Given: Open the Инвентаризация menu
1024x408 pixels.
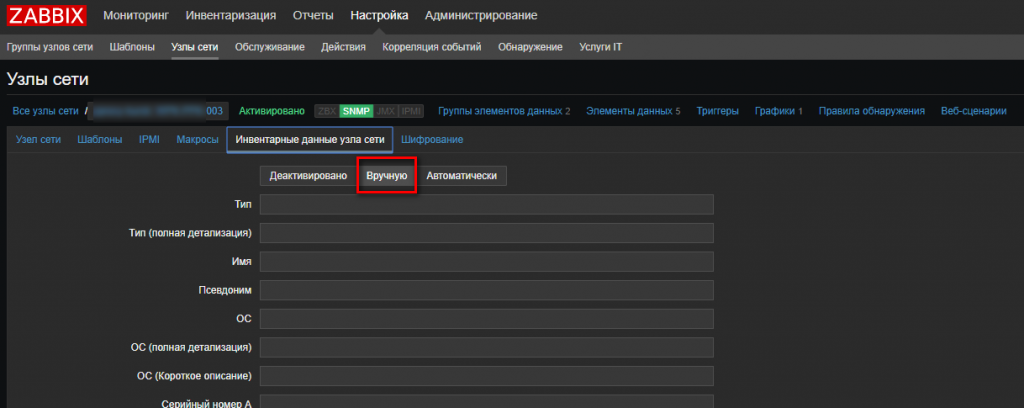Looking at the screenshot, I should 231,15.
